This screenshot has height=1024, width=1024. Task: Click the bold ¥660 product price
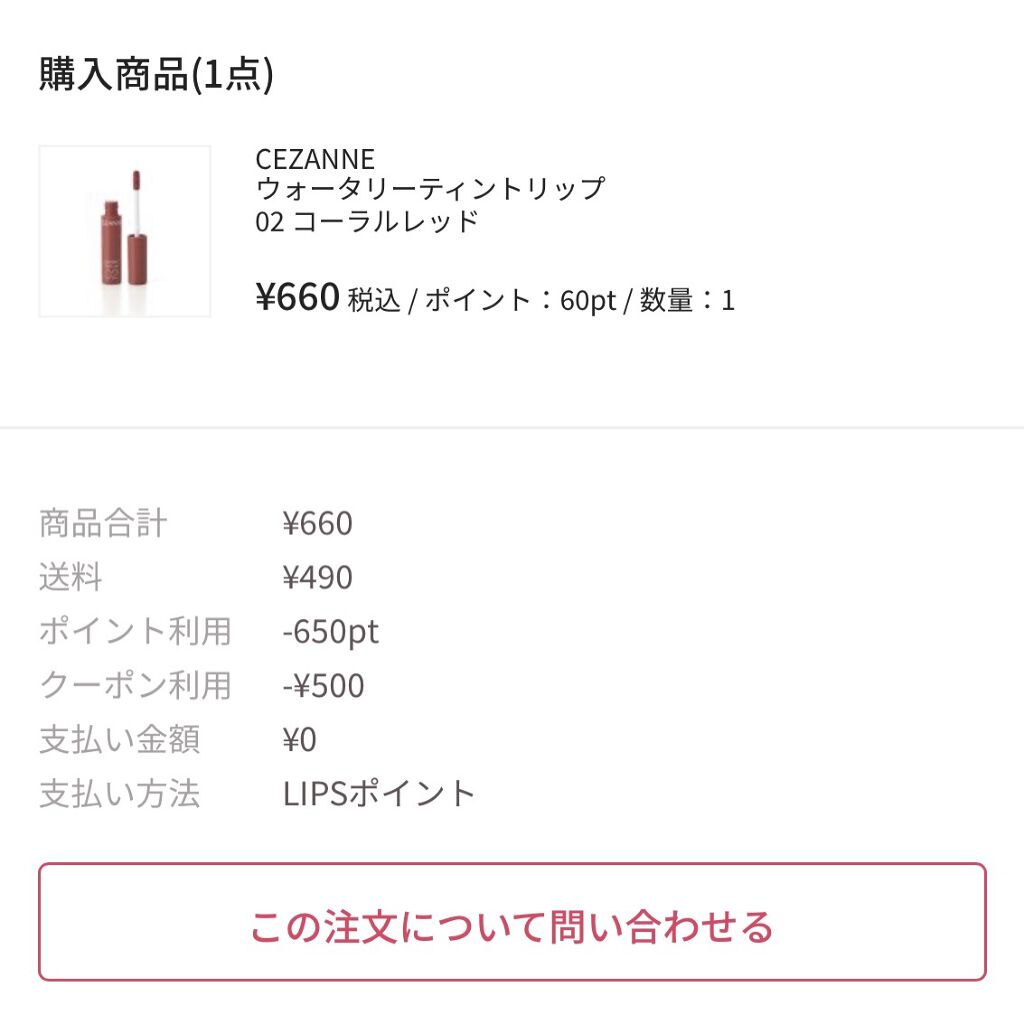[x=298, y=297]
